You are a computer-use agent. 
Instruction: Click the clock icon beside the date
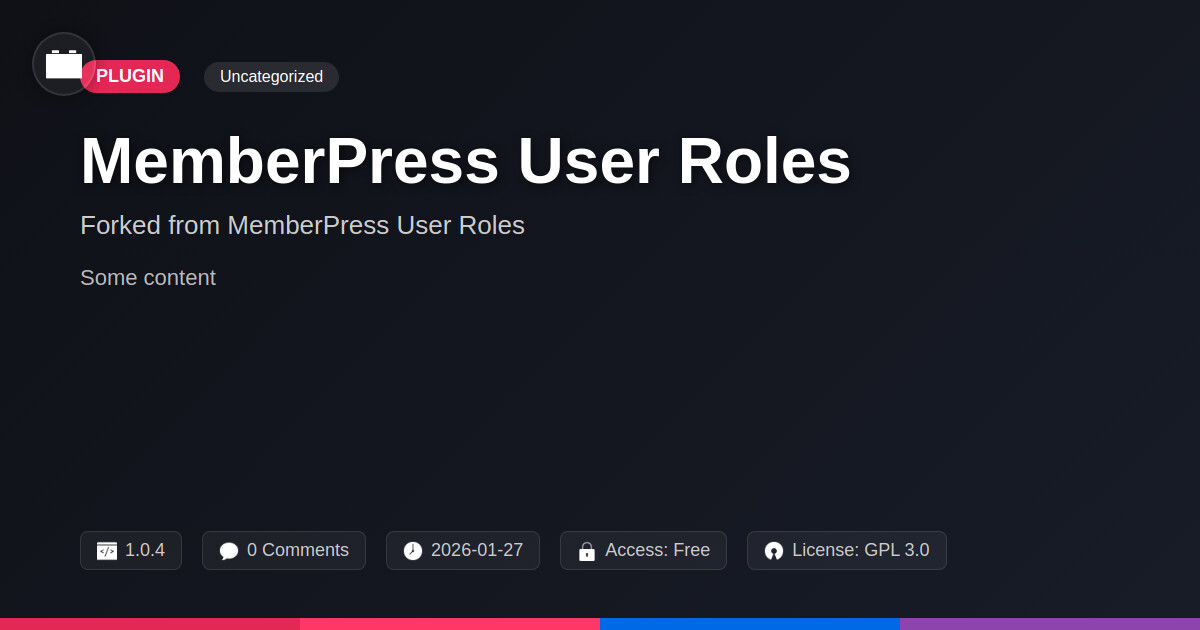pyautogui.click(x=413, y=551)
